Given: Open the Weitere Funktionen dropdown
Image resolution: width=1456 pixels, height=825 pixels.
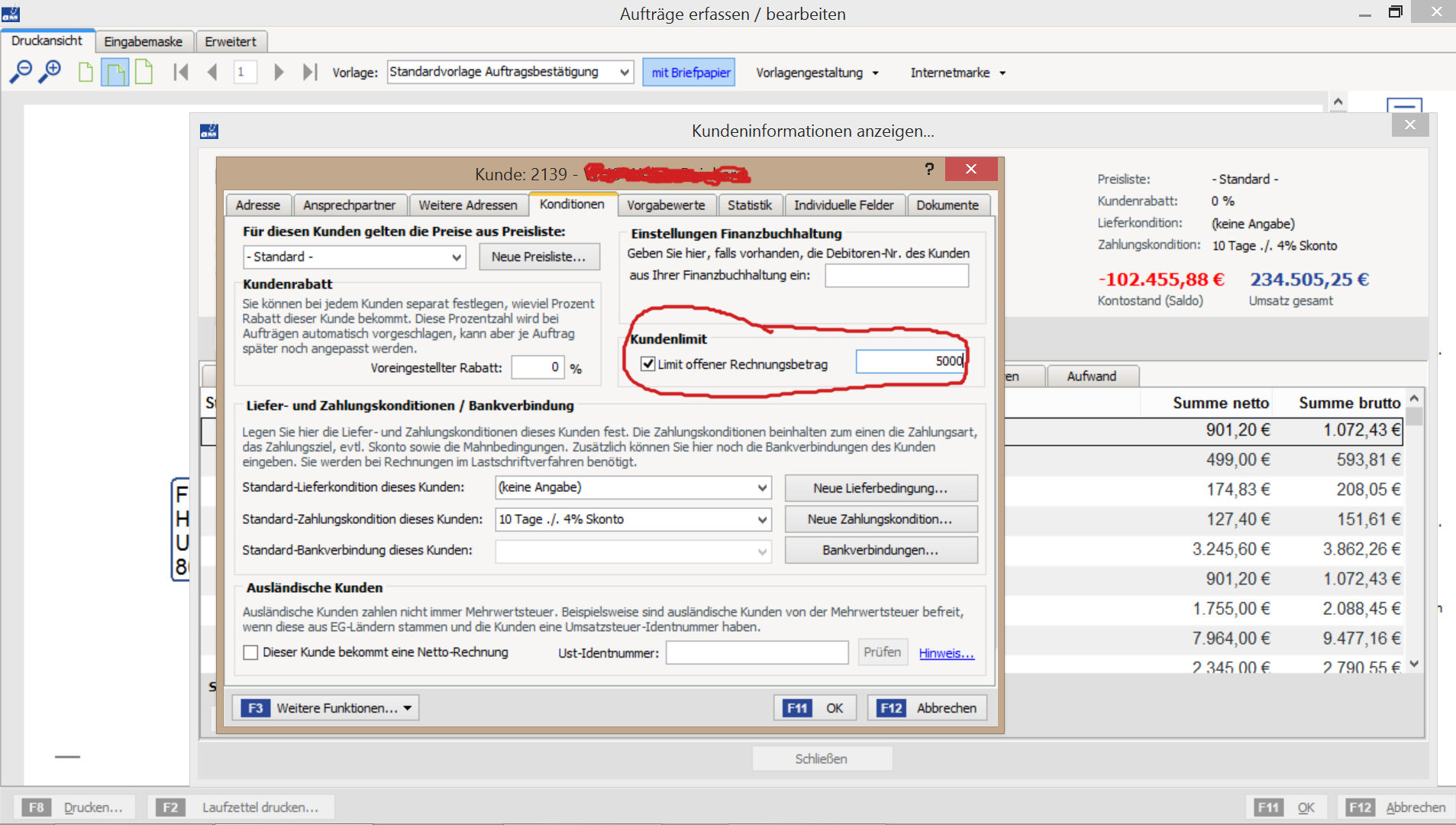Looking at the screenshot, I should (x=326, y=708).
